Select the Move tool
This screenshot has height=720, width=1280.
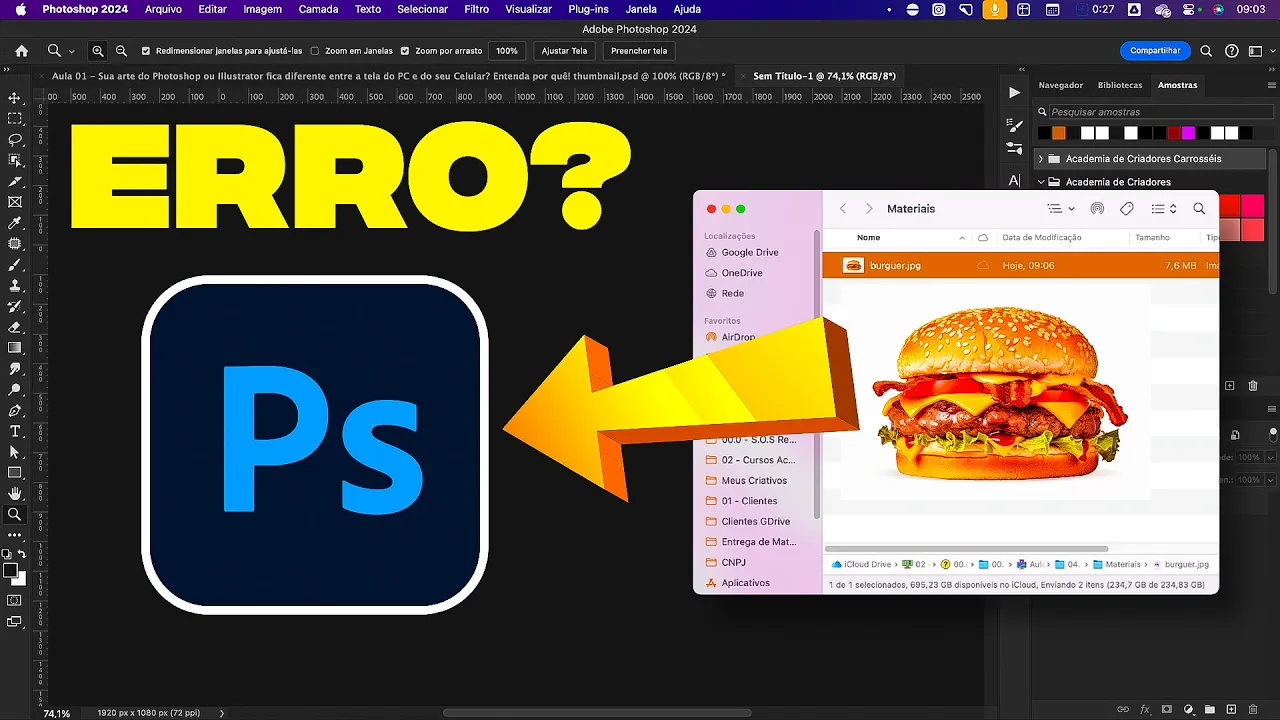click(x=15, y=98)
